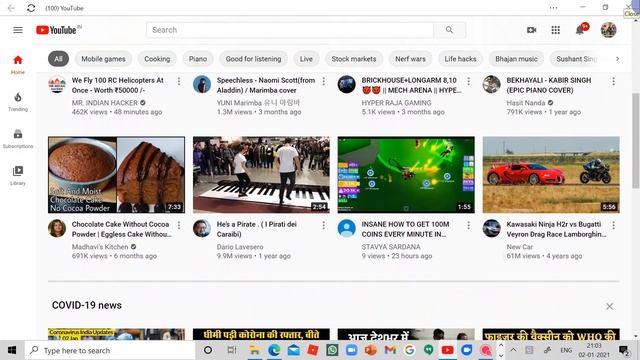Open Subscriptions in sidebar
Image resolution: width=640 pixels, height=360 pixels.
pyautogui.click(x=18, y=138)
